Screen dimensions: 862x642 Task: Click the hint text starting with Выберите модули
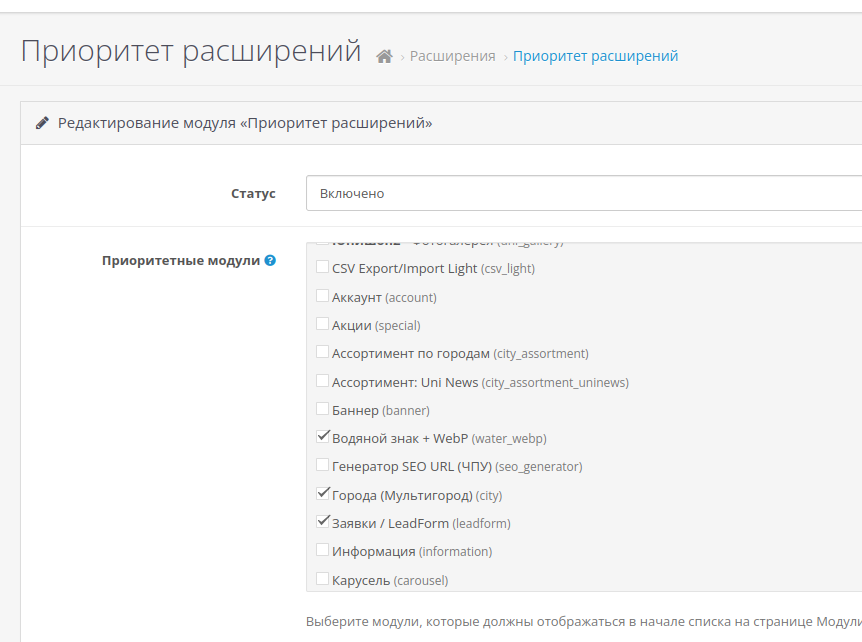click(x=584, y=622)
